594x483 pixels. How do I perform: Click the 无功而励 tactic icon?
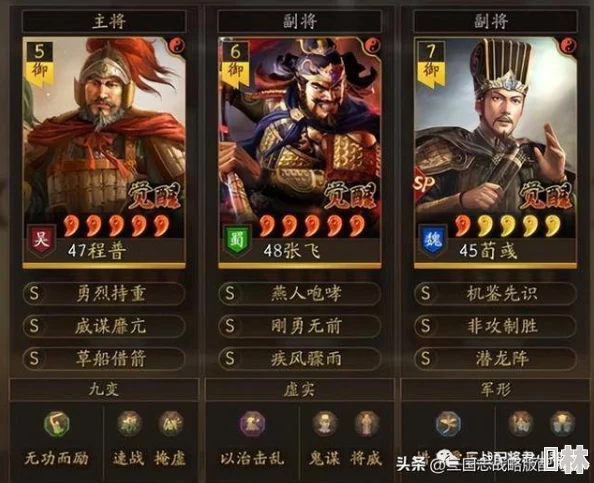pyautogui.click(x=56, y=424)
